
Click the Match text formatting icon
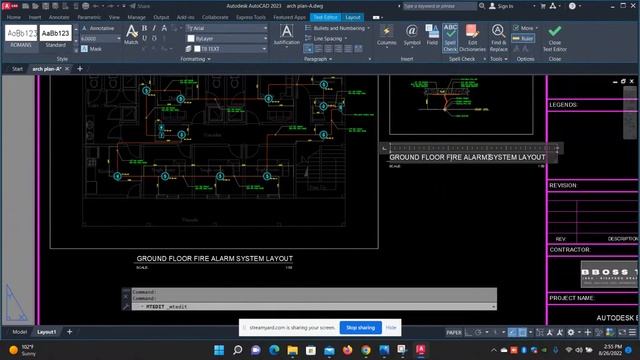point(131,35)
